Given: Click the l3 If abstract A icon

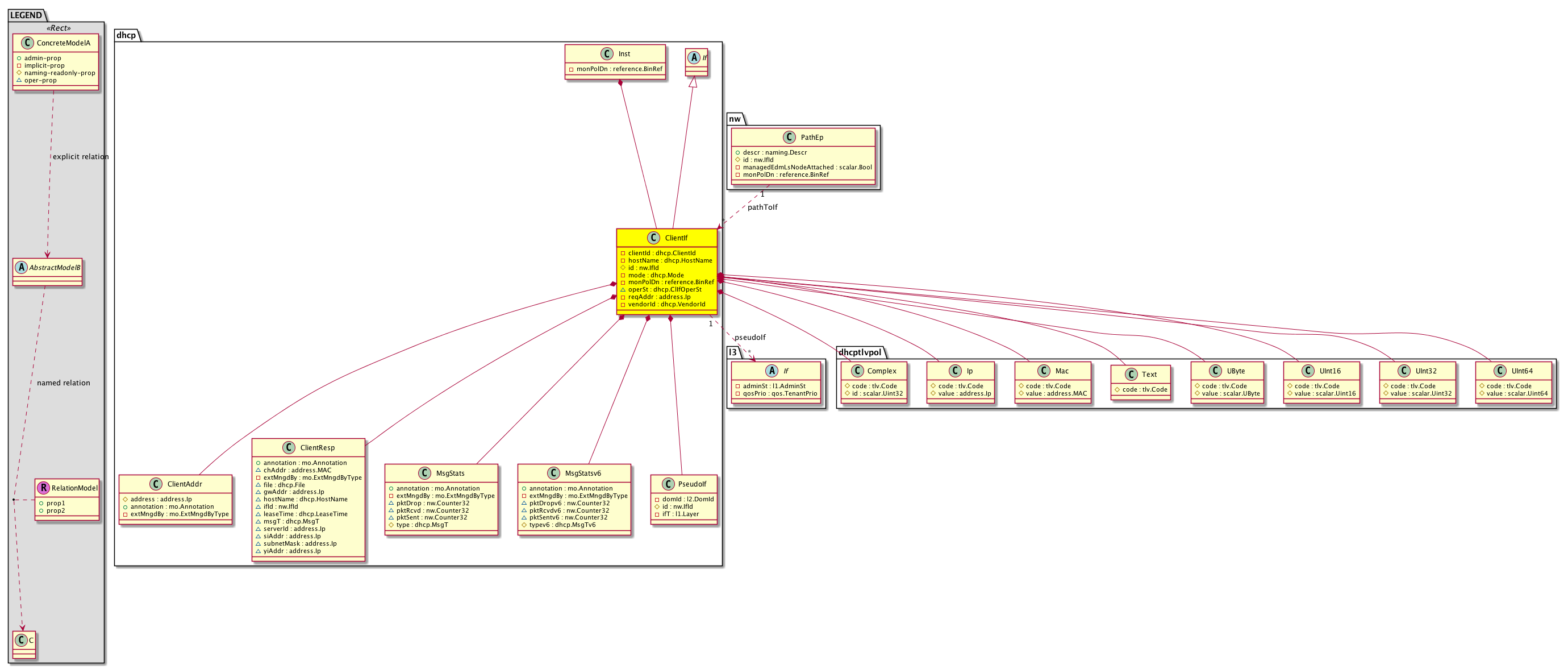Looking at the screenshot, I should click(772, 371).
